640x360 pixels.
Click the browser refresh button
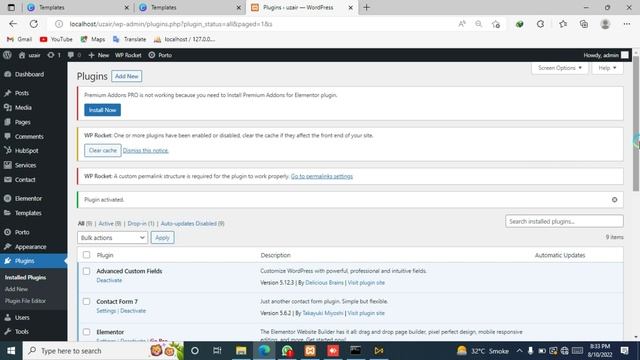pyautogui.click(x=33, y=24)
